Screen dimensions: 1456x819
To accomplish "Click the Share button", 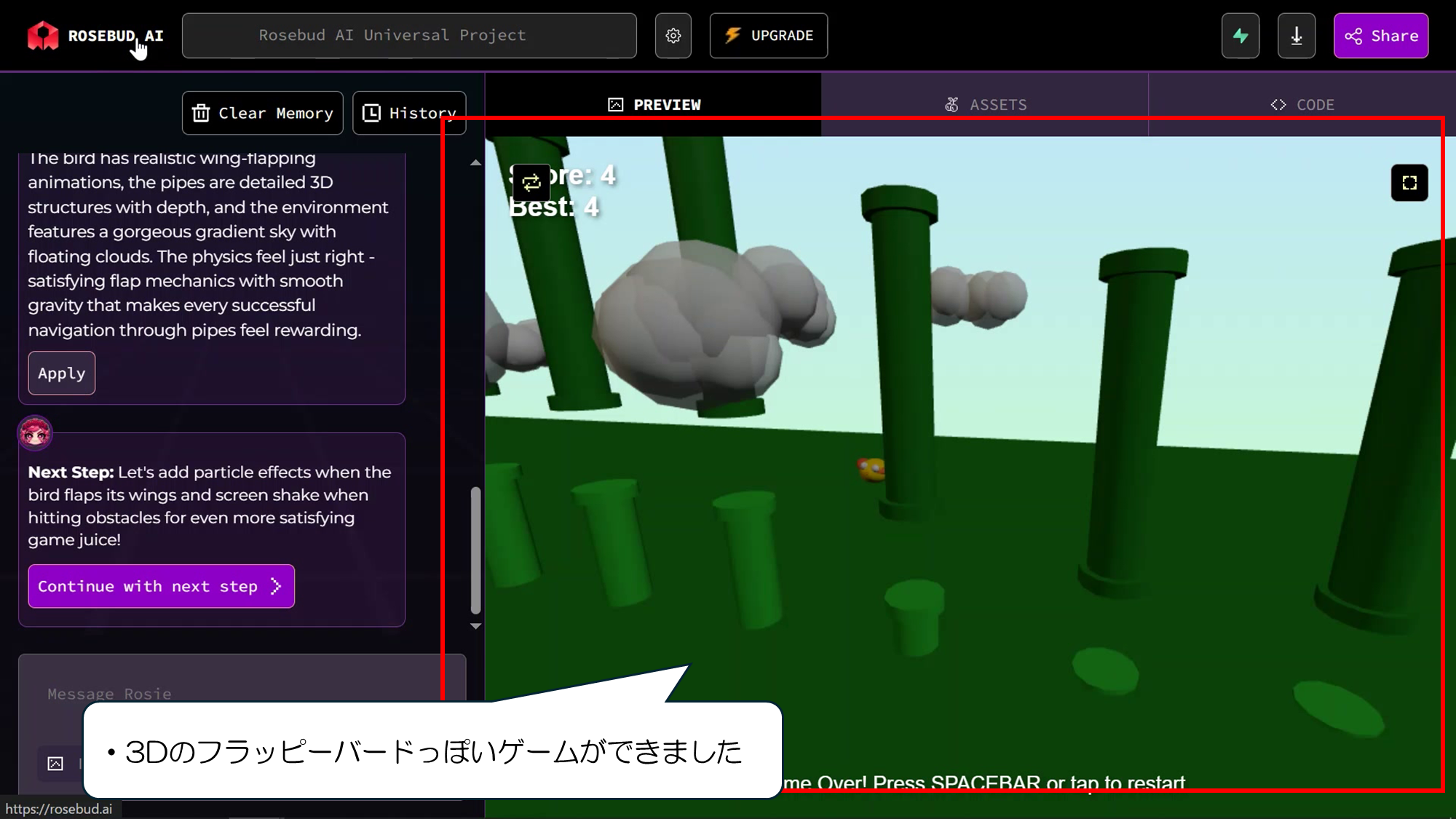I will [1381, 36].
